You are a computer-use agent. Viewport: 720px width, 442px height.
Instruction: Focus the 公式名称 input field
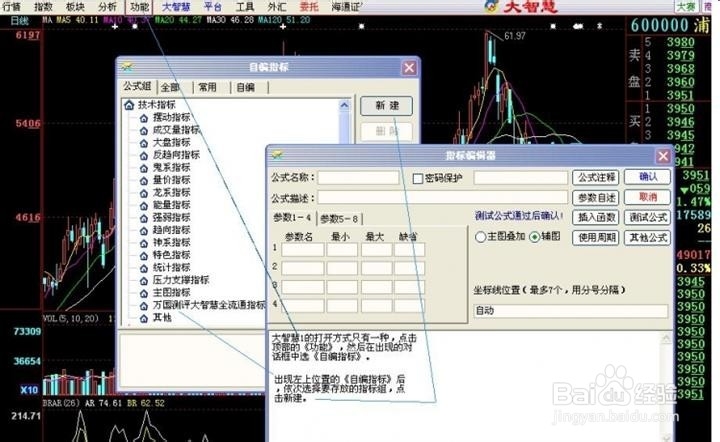pos(358,178)
